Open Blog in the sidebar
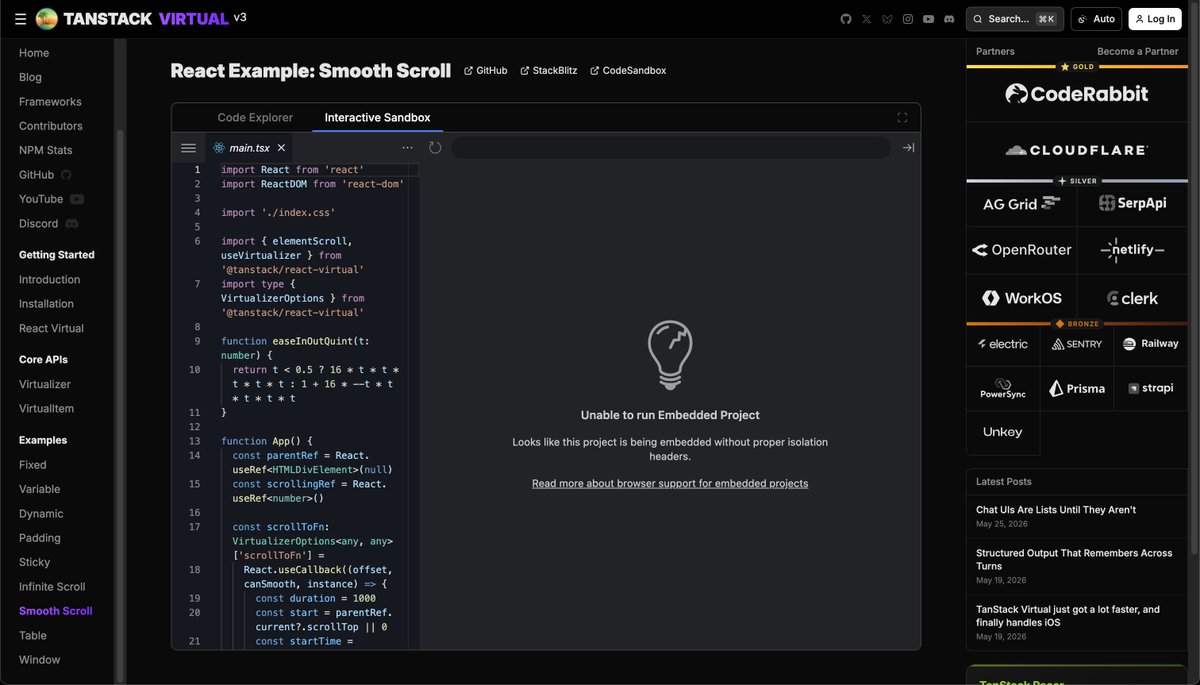The height and width of the screenshot is (685, 1200). [30, 77]
